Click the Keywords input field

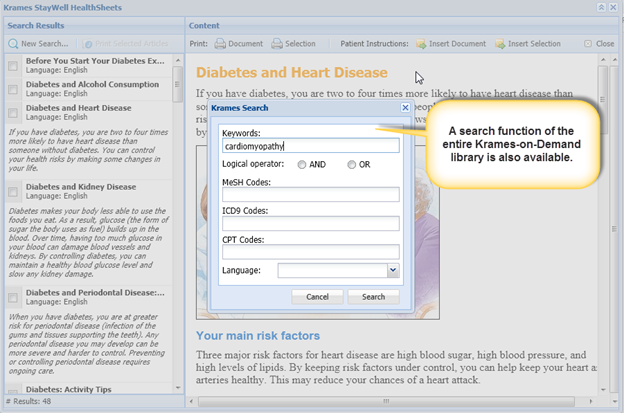[x=311, y=146]
